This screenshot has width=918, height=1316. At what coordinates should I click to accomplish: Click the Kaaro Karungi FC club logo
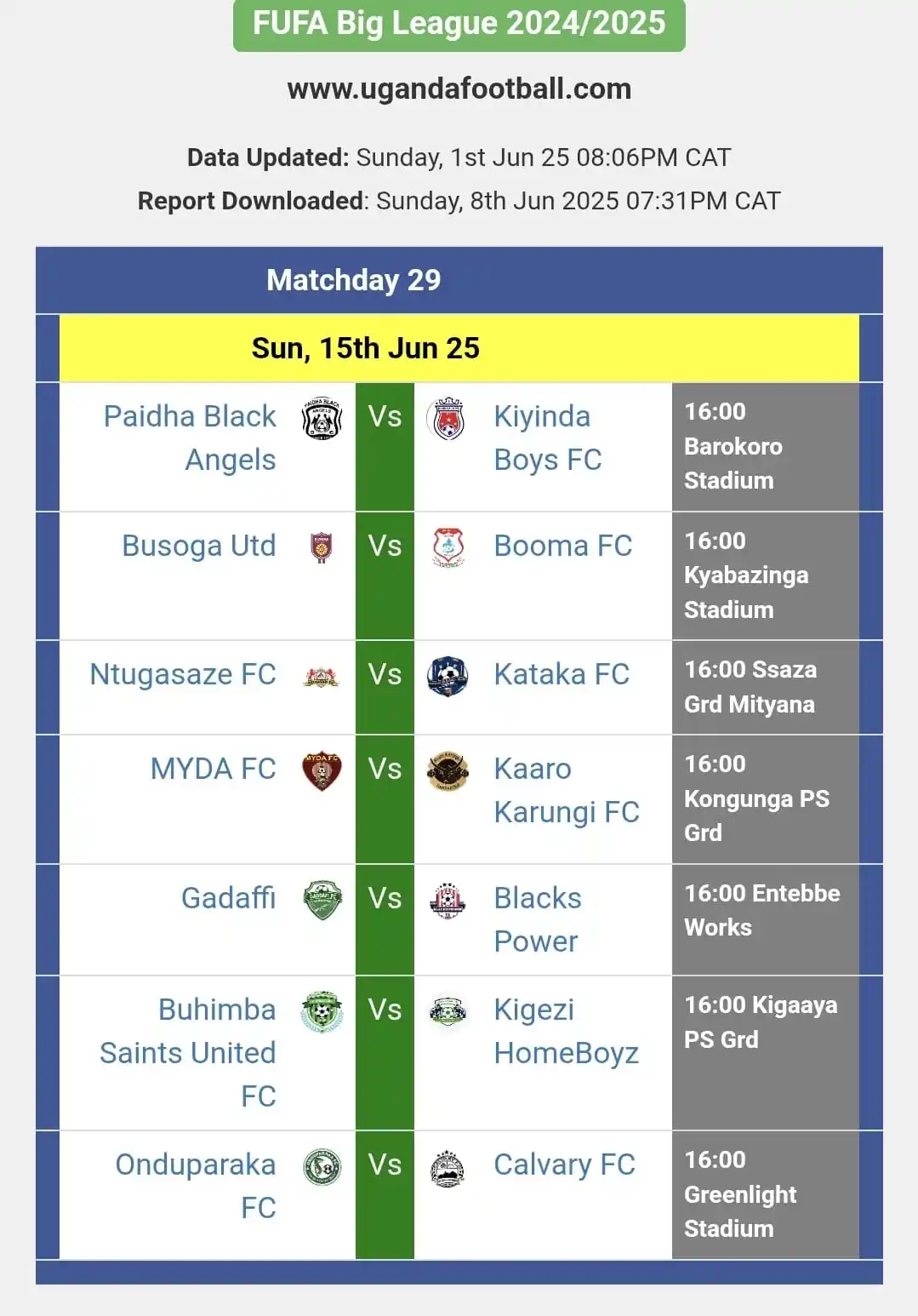(x=448, y=770)
